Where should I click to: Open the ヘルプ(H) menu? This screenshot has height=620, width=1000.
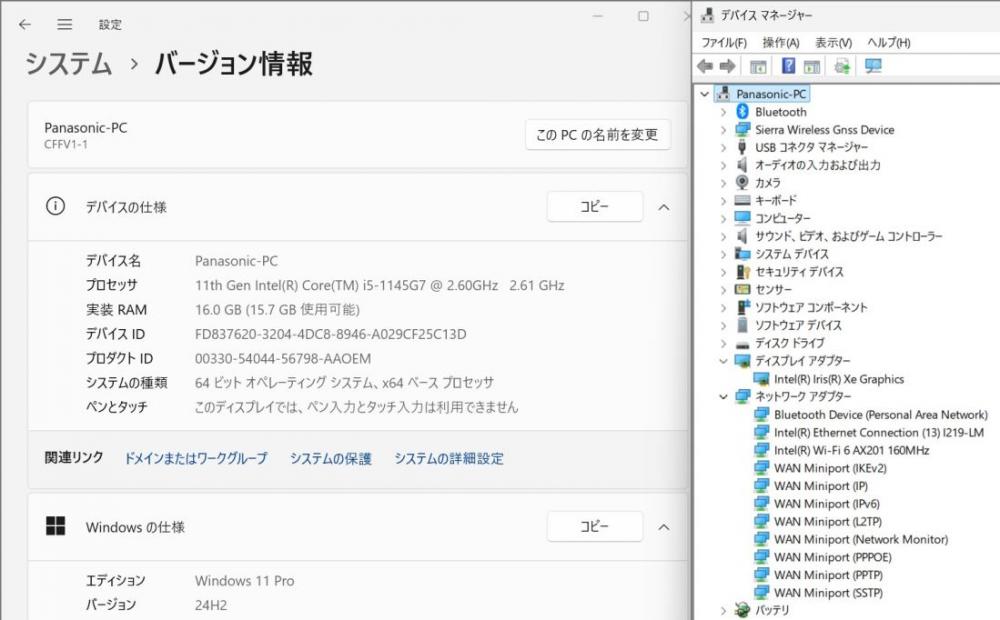888,43
